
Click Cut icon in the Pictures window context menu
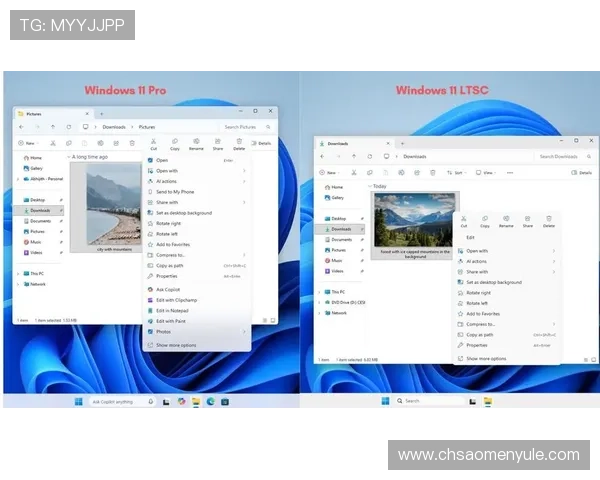click(x=154, y=142)
